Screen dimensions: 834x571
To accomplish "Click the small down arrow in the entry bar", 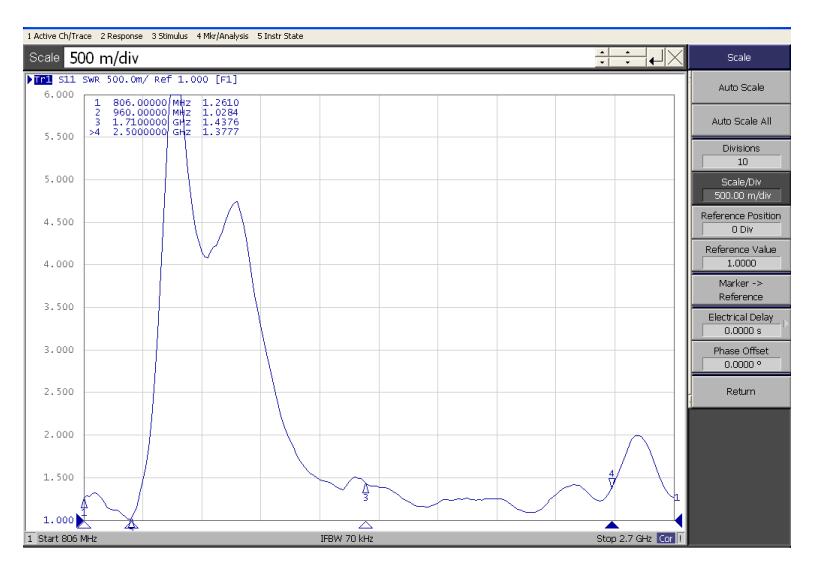I will [602, 62].
